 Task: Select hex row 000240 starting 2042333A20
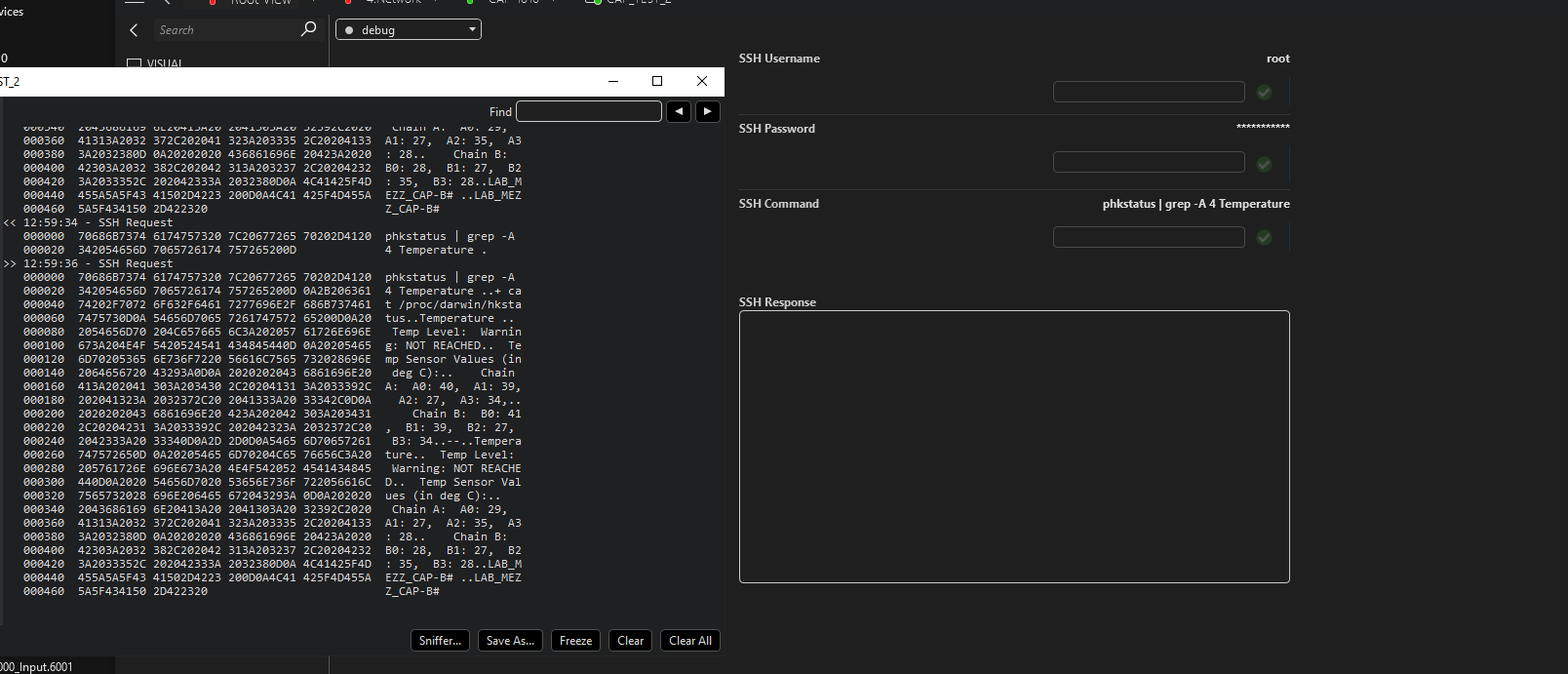[272, 441]
